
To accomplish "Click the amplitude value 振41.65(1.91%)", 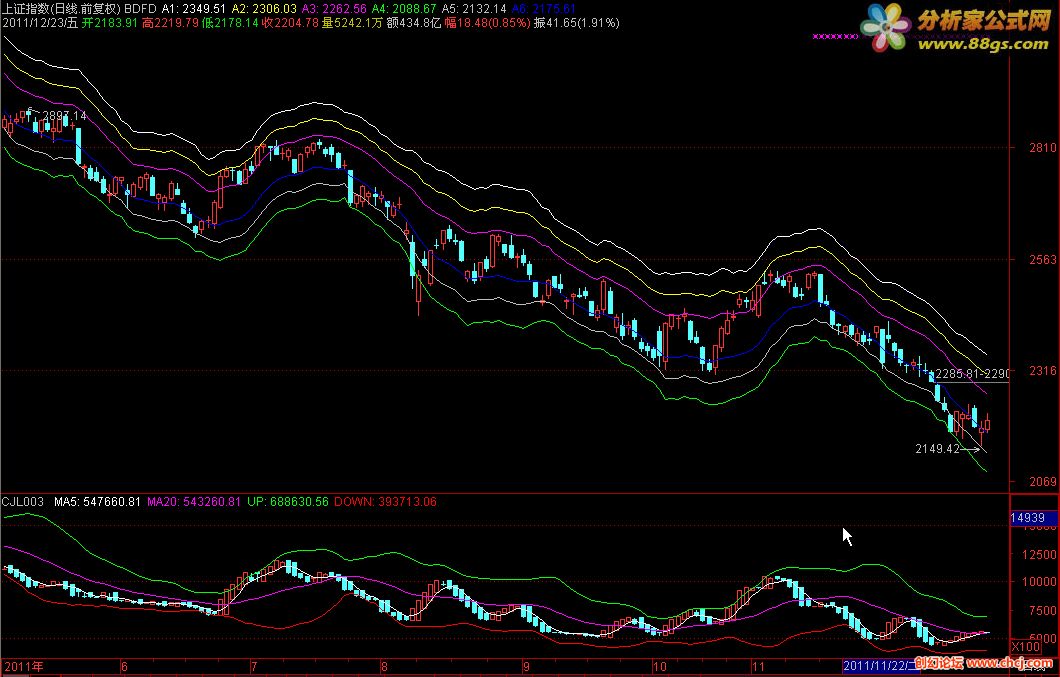I will [x=577, y=23].
